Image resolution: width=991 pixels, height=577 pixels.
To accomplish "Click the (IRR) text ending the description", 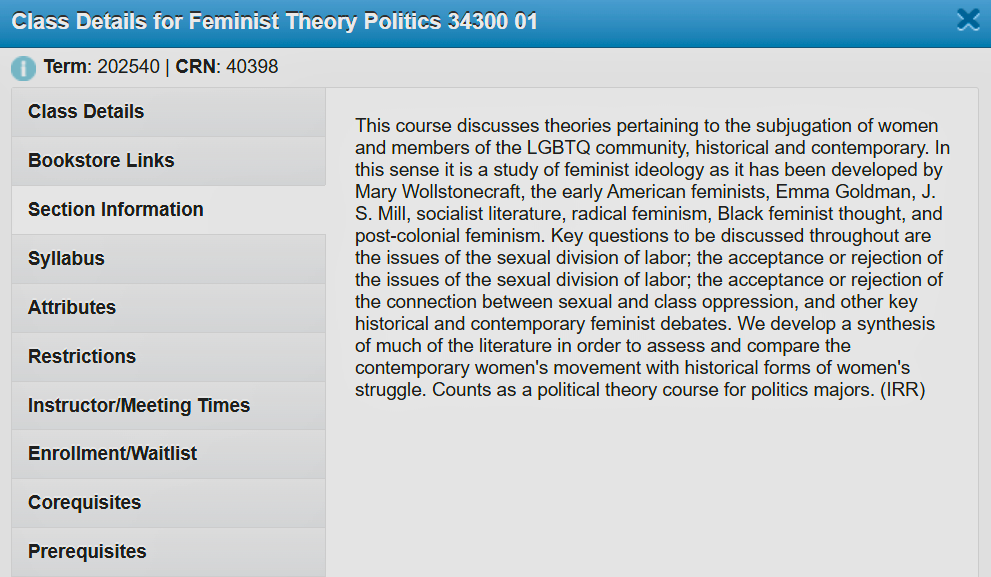I will click(903, 390).
